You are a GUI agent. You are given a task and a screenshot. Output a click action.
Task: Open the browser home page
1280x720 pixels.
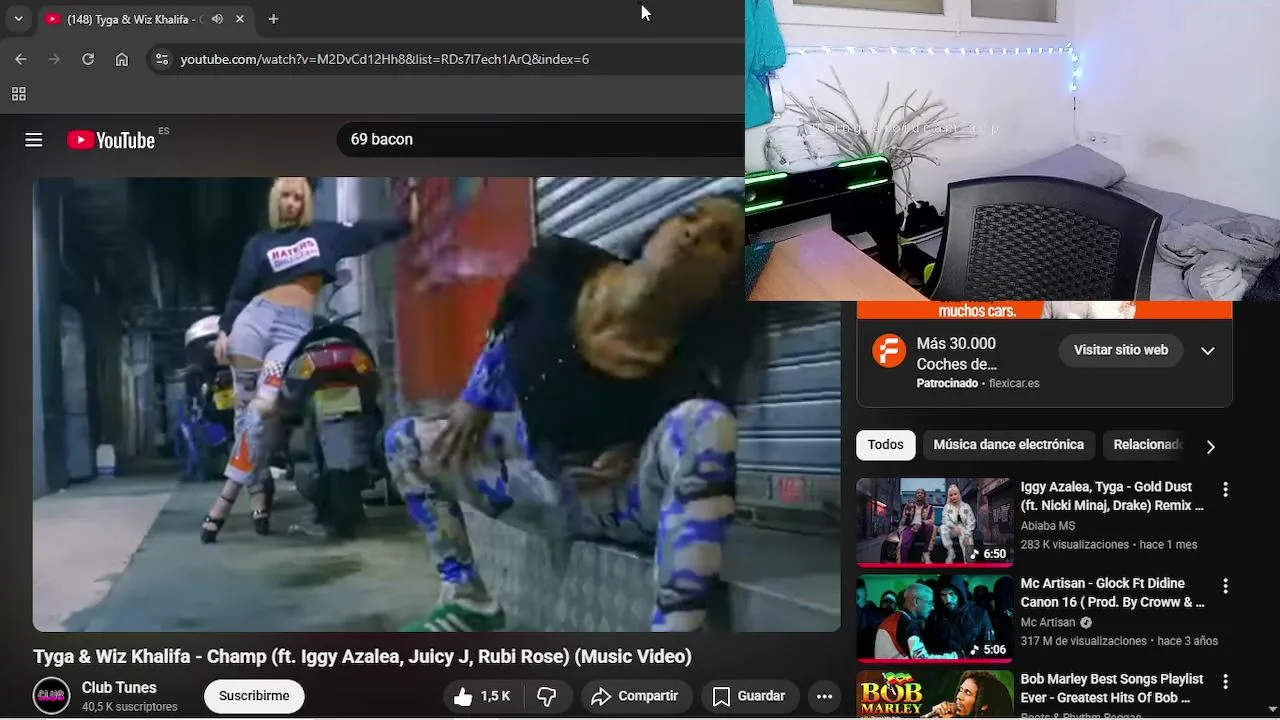click(x=122, y=59)
